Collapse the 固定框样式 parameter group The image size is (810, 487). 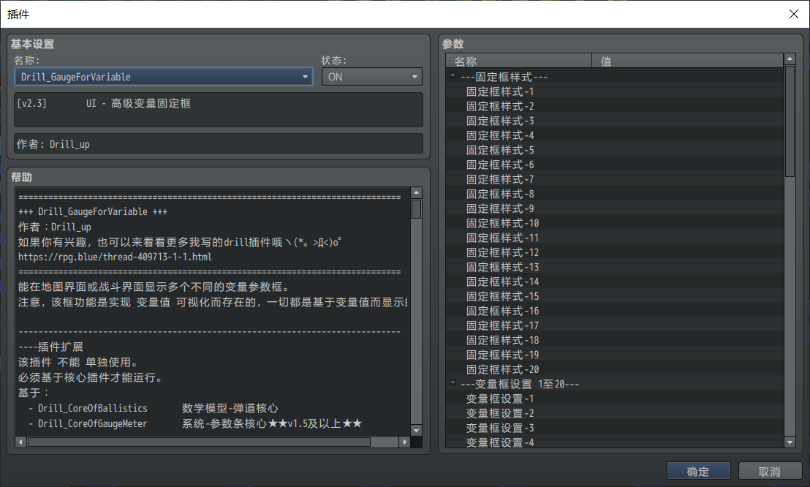(x=452, y=76)
